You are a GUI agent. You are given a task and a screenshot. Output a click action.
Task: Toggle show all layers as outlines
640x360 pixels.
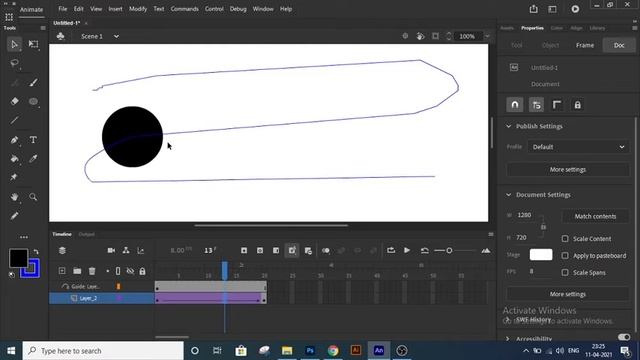coord(118,271)
